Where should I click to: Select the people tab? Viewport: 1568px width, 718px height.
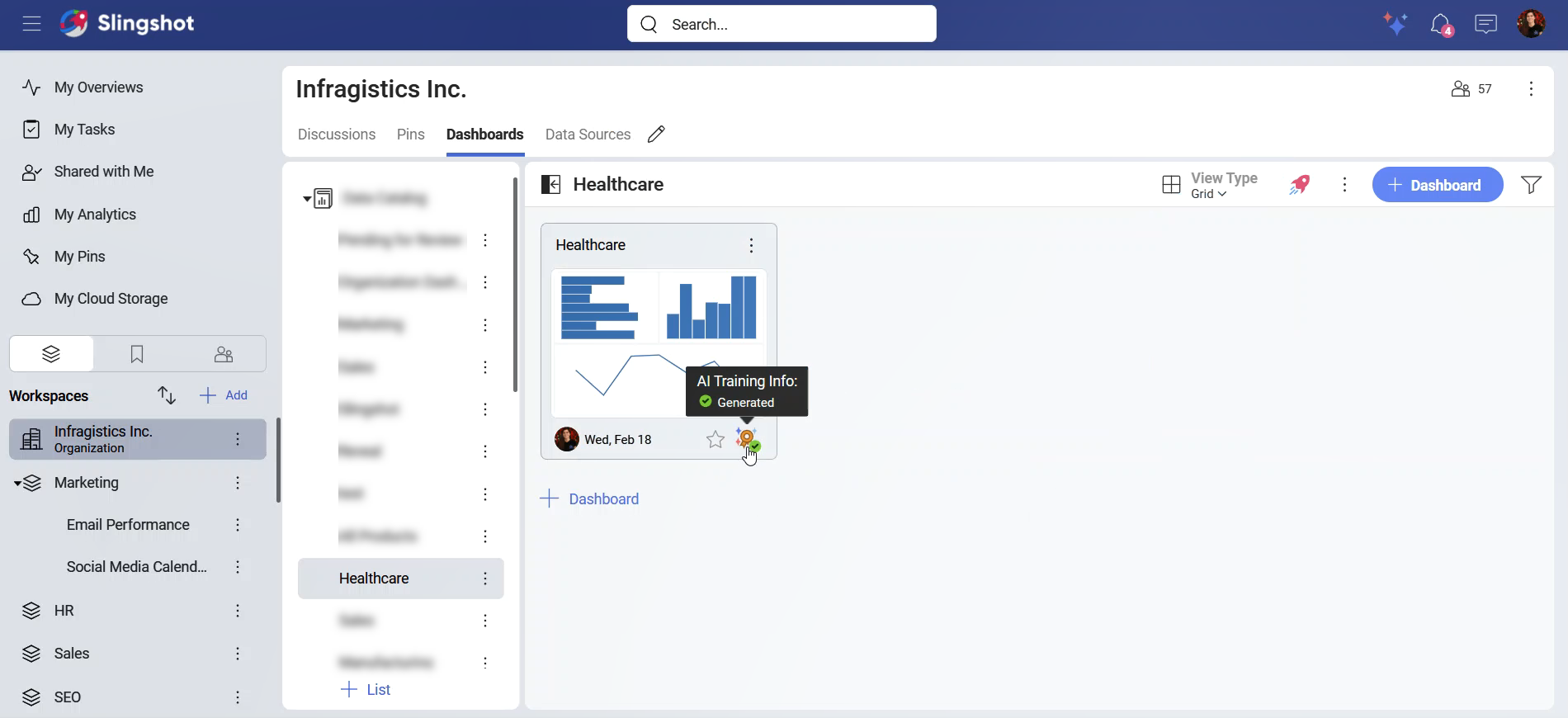pos(224,354)
